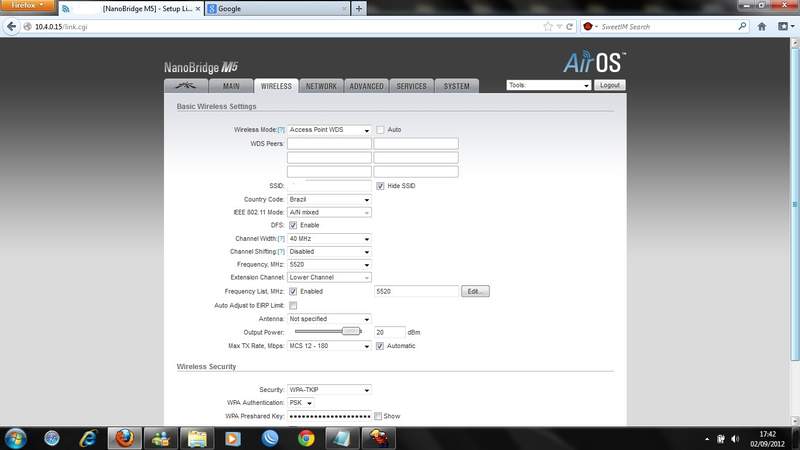Click the SweetIM Search box
800x450 pixels.
667,27
